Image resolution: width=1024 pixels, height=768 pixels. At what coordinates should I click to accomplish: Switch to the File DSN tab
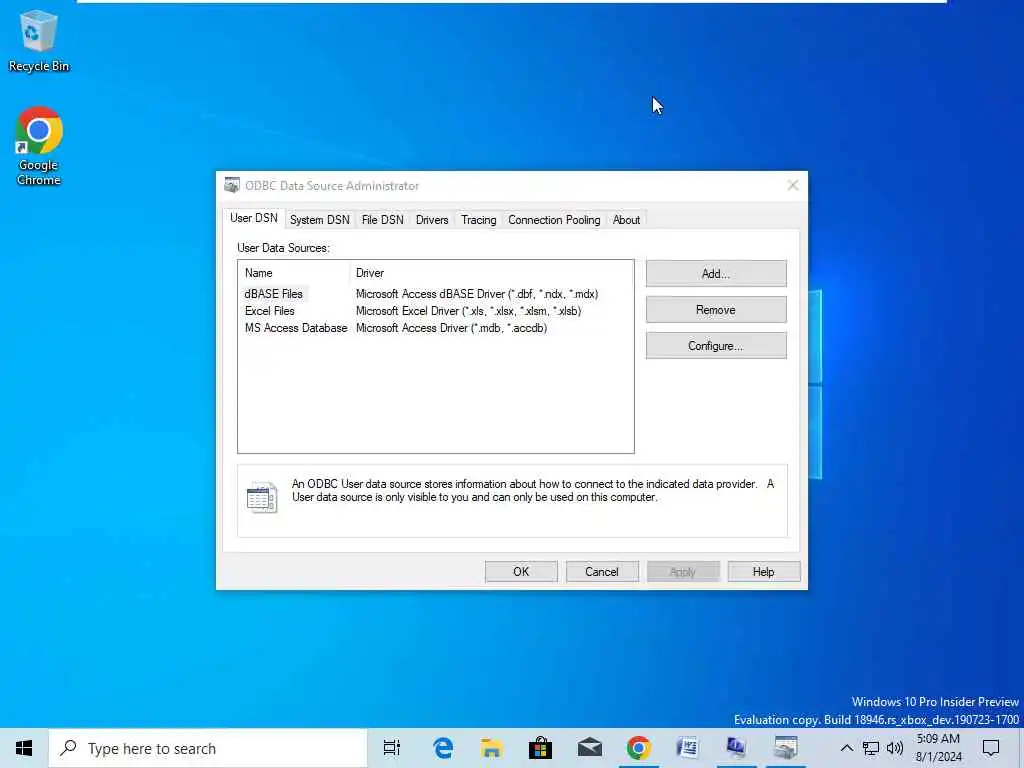(383, 220)
